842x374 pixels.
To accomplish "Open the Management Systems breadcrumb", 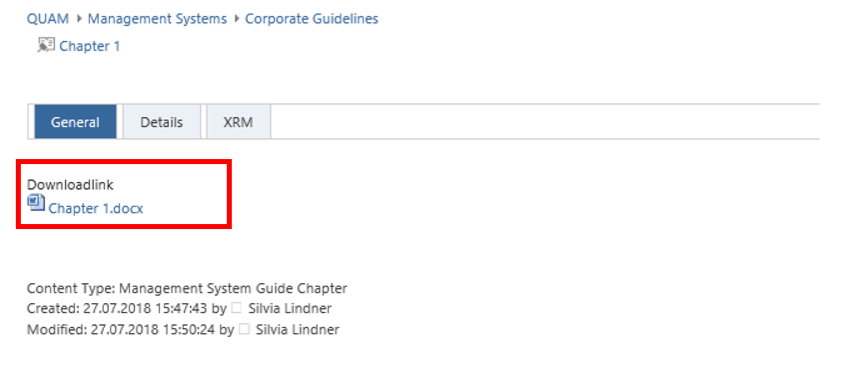I will pyautogui.click(x=157, y=19).
